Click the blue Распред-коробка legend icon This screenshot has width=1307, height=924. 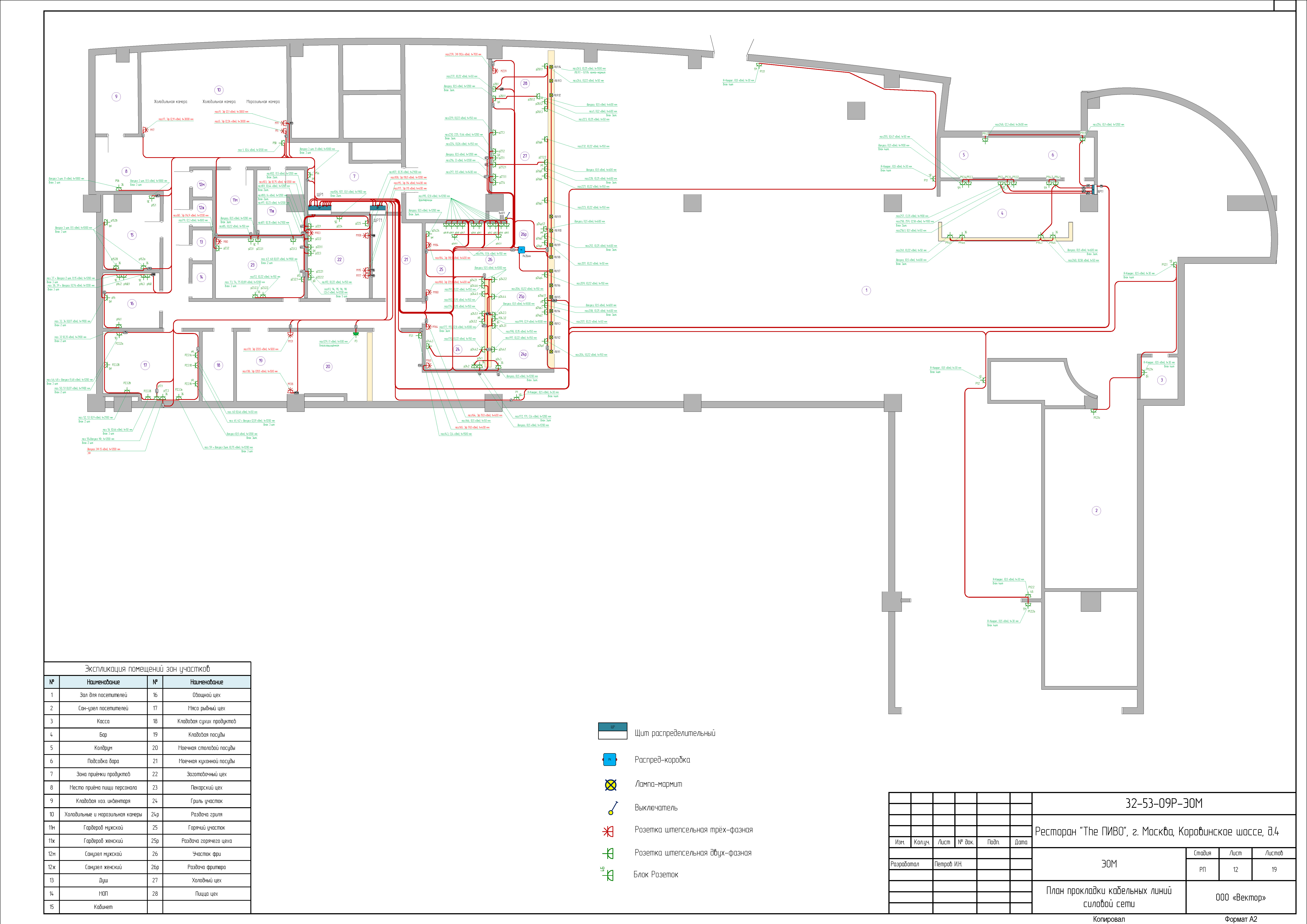pyautogui.click(x=610, y=760)
